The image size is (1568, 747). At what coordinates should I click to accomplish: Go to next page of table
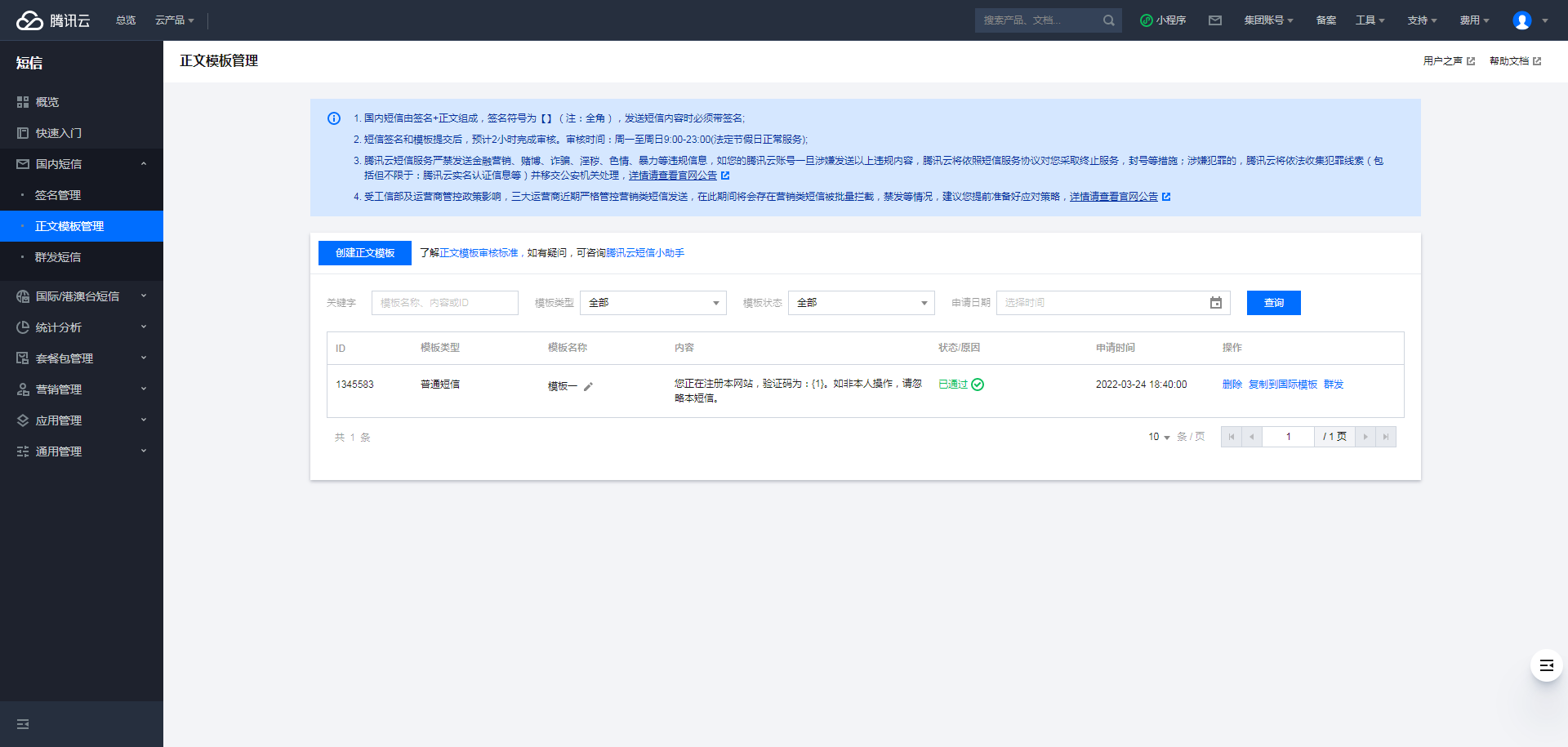click(1365, 437)
